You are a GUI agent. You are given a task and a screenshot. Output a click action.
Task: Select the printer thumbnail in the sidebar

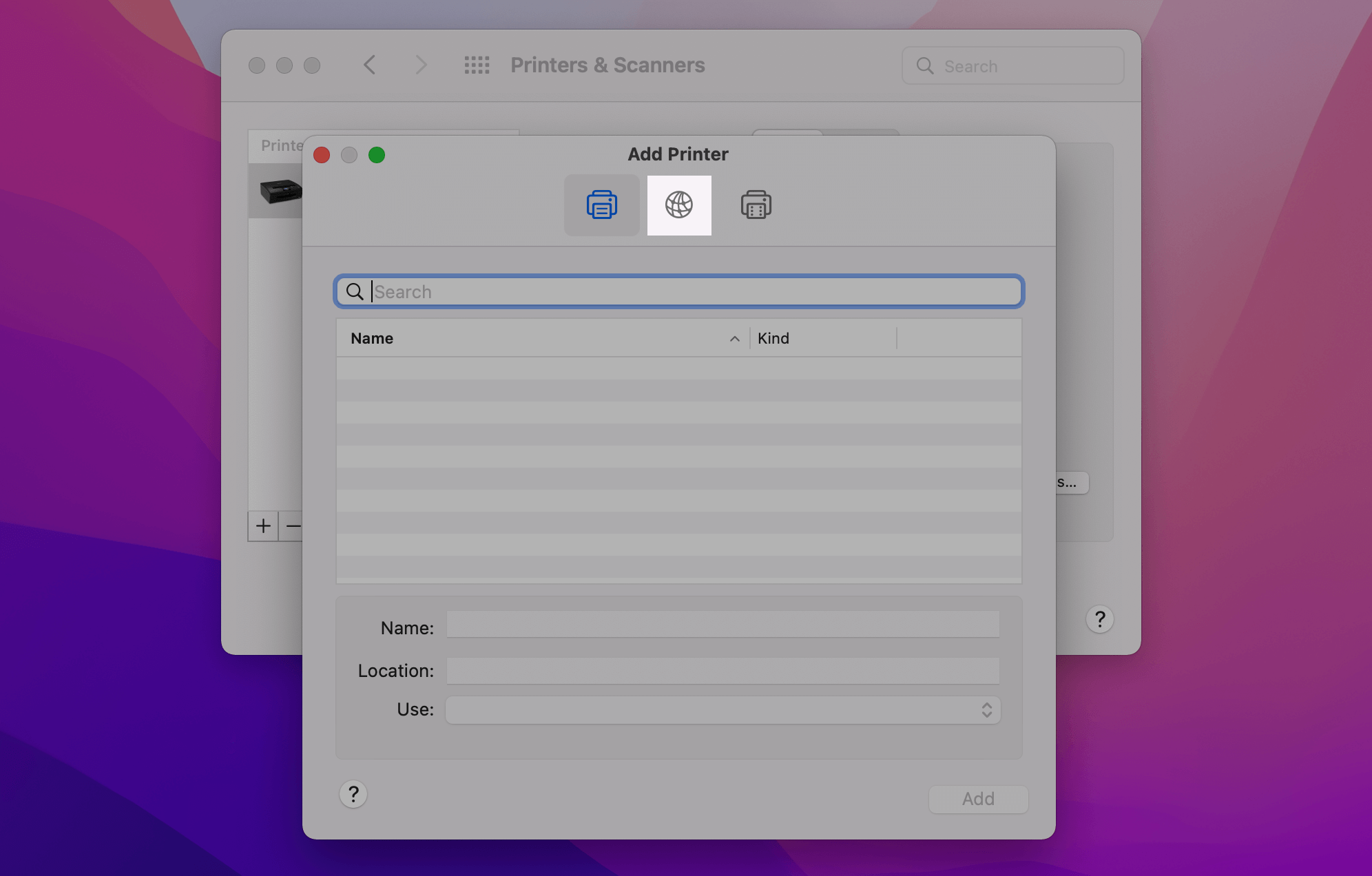pyautogui.click(x=279, y=191)
